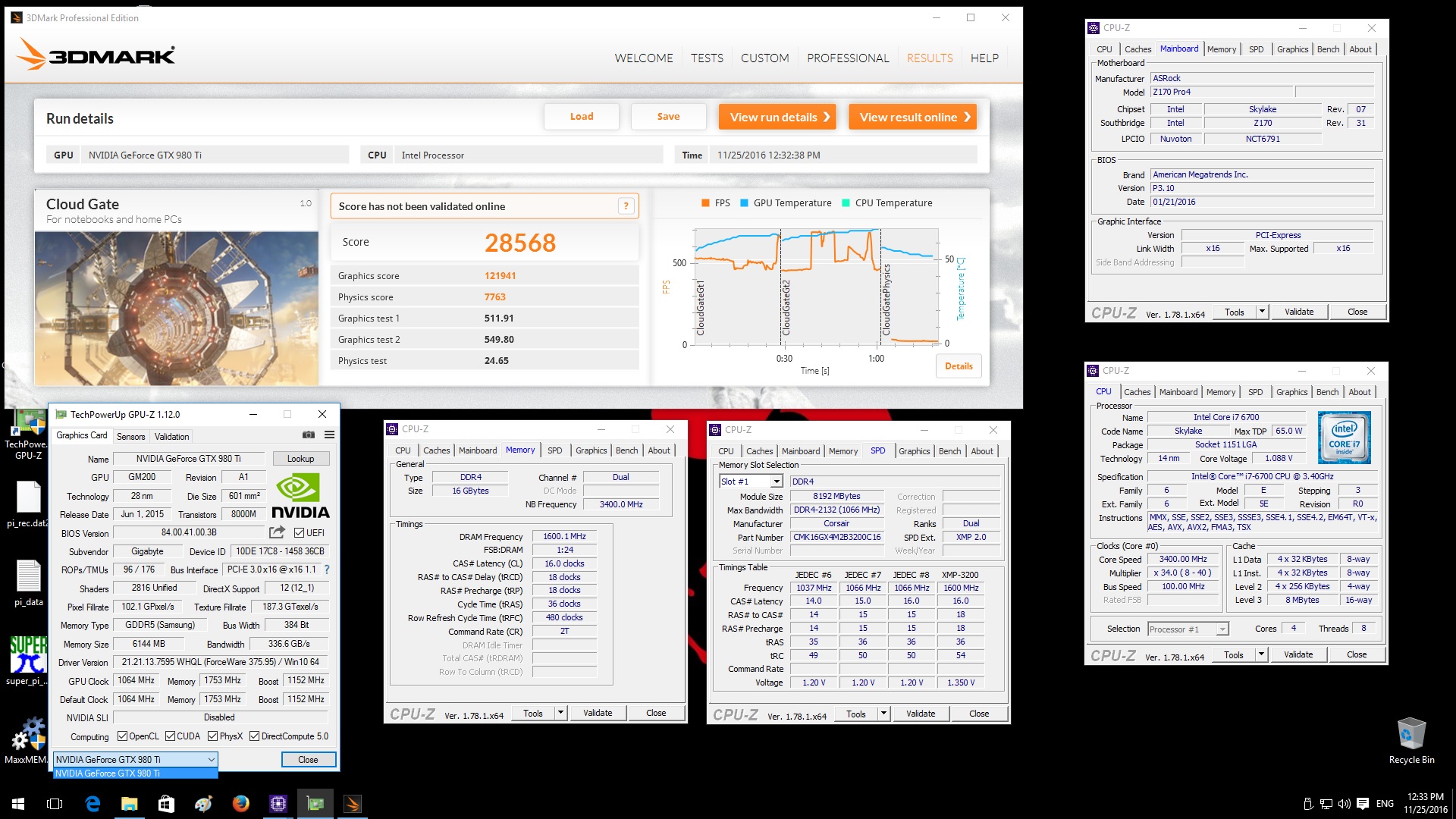The height and width of the screenshot is (819, 1456).
Task: Select the pi_data desktop file
Action: point(28,584)
